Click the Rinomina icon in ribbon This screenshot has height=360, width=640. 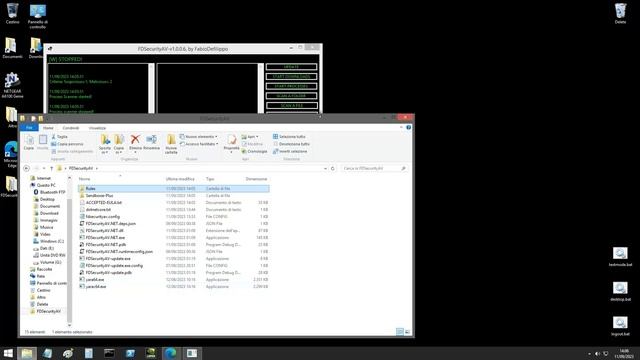pyautogui.click(x=151, y=142)
